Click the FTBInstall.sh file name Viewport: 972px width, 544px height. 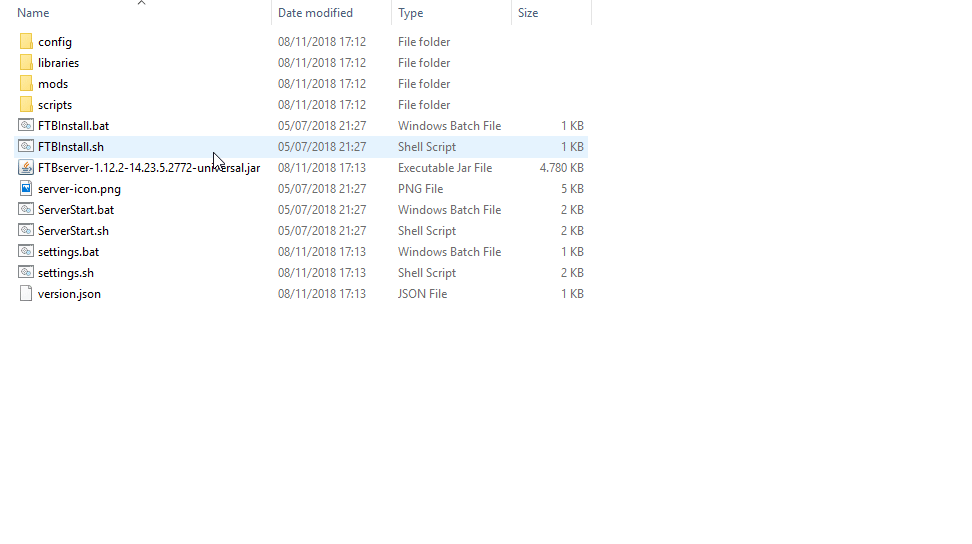[x=70, y=147]
